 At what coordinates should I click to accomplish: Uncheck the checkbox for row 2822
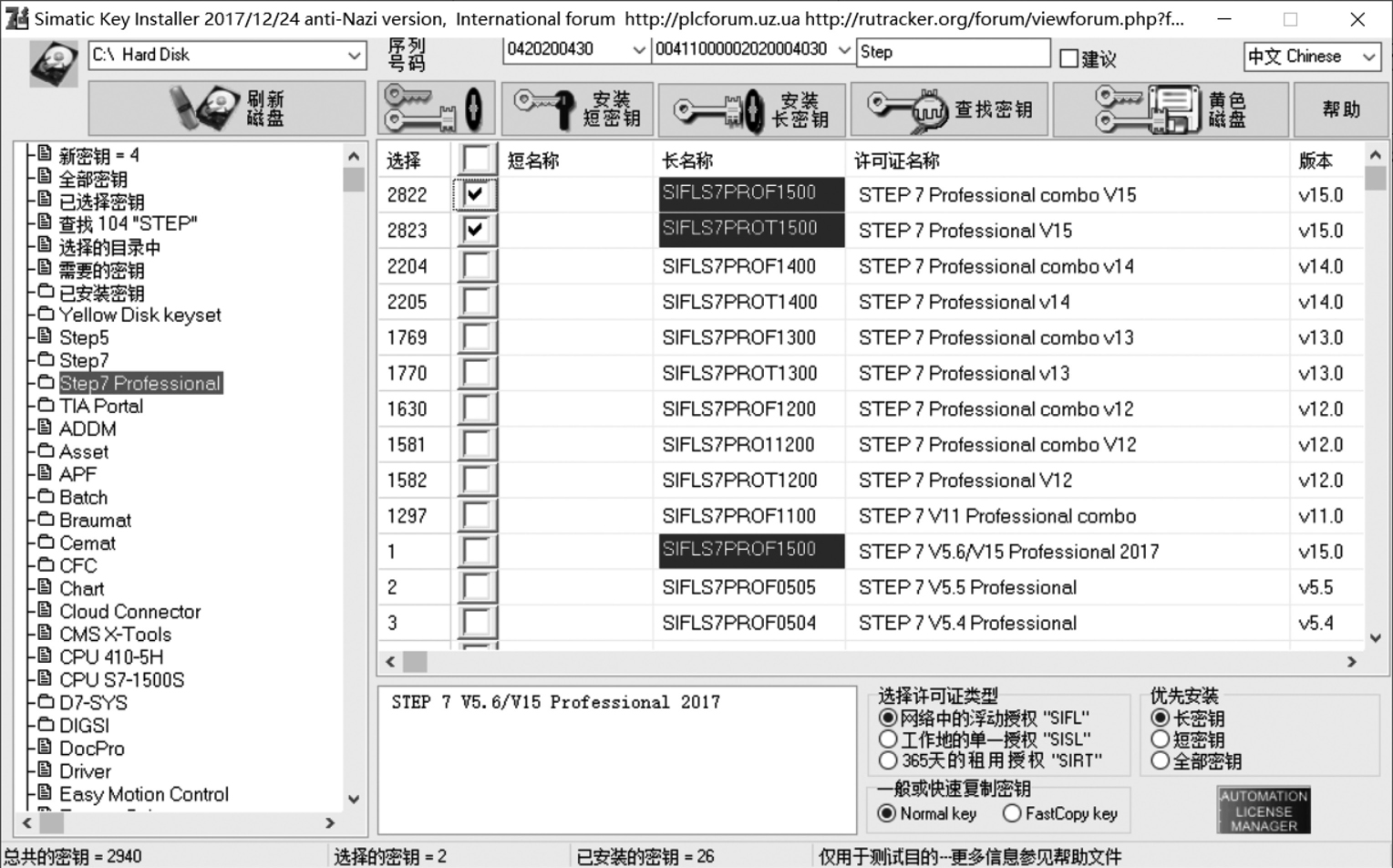pyautogui.click(x=475, y=194)
